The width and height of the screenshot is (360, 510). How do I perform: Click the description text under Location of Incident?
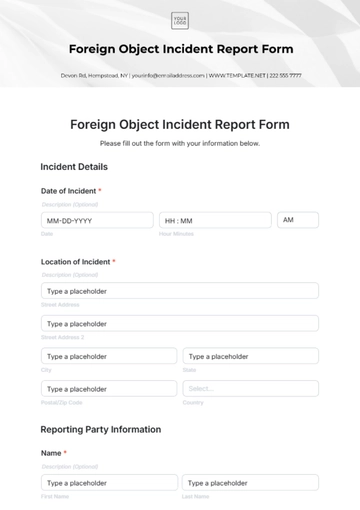pos(70,275)
